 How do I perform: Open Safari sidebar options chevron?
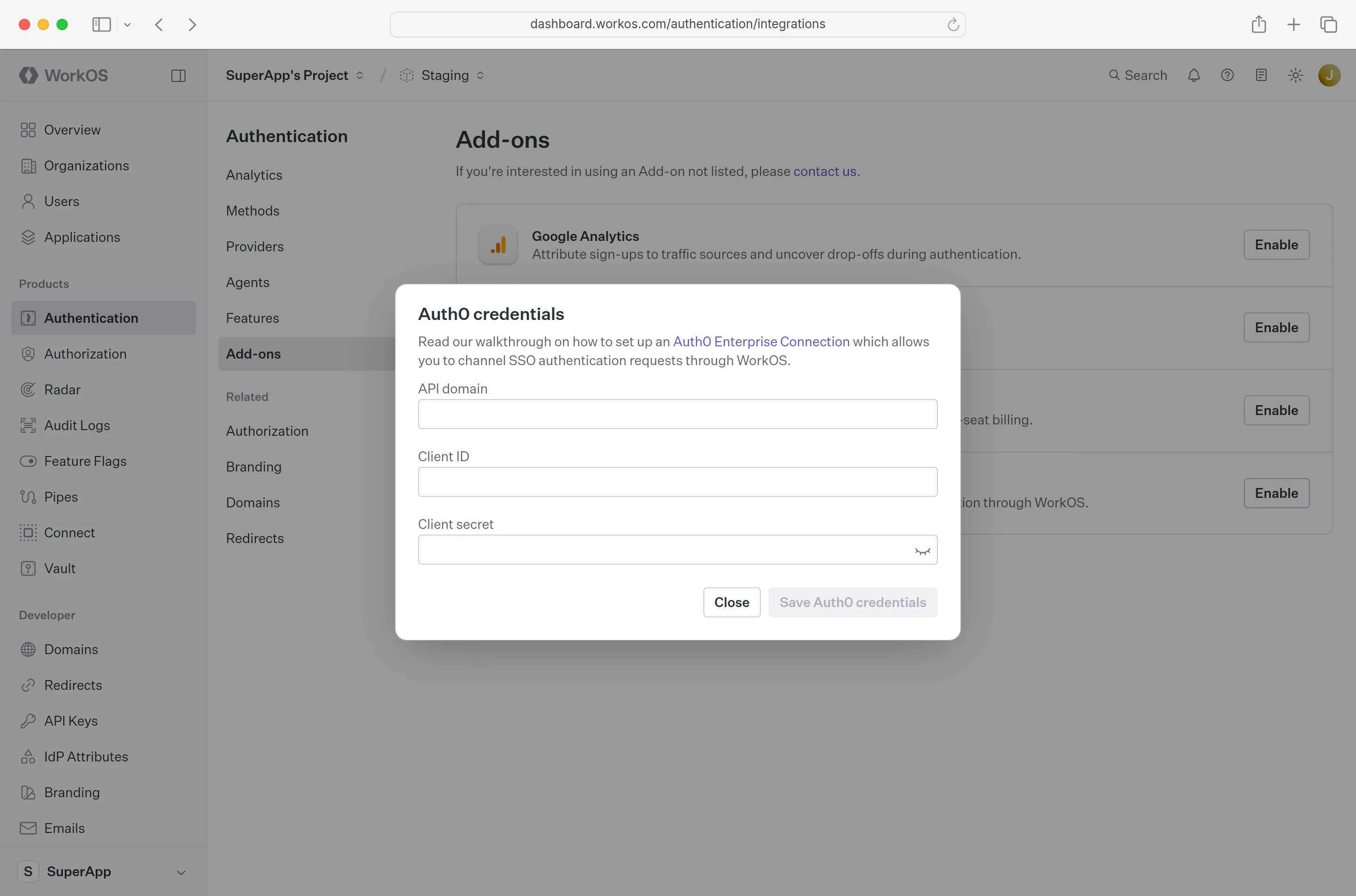coord(128,24)
